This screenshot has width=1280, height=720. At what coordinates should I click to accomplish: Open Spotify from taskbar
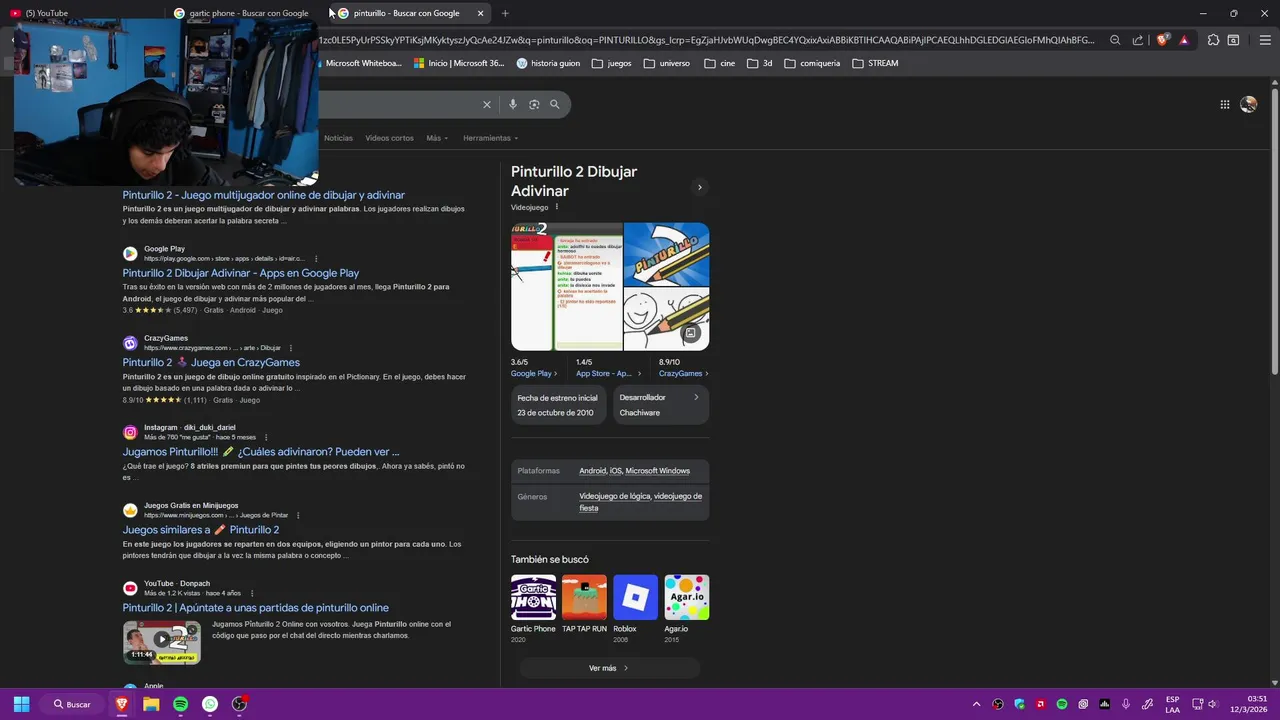tap(180, 704)
